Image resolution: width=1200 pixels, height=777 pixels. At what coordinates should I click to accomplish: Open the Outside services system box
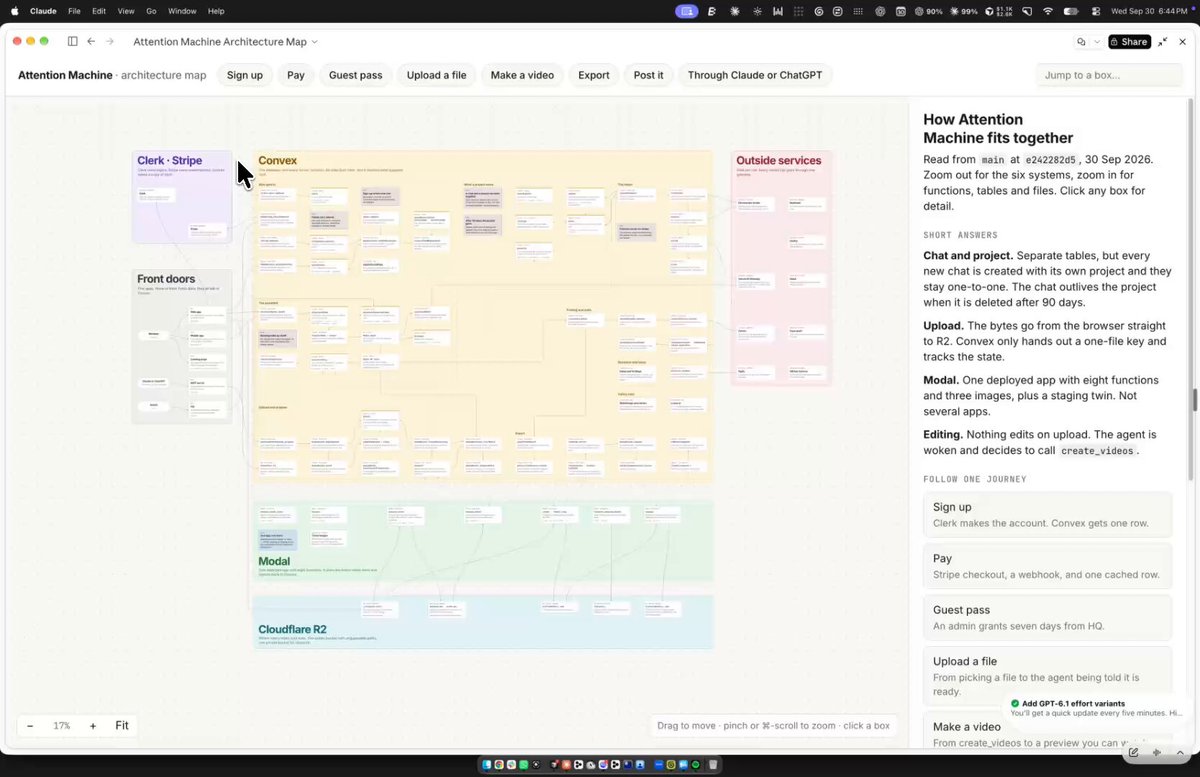point(781,268)
